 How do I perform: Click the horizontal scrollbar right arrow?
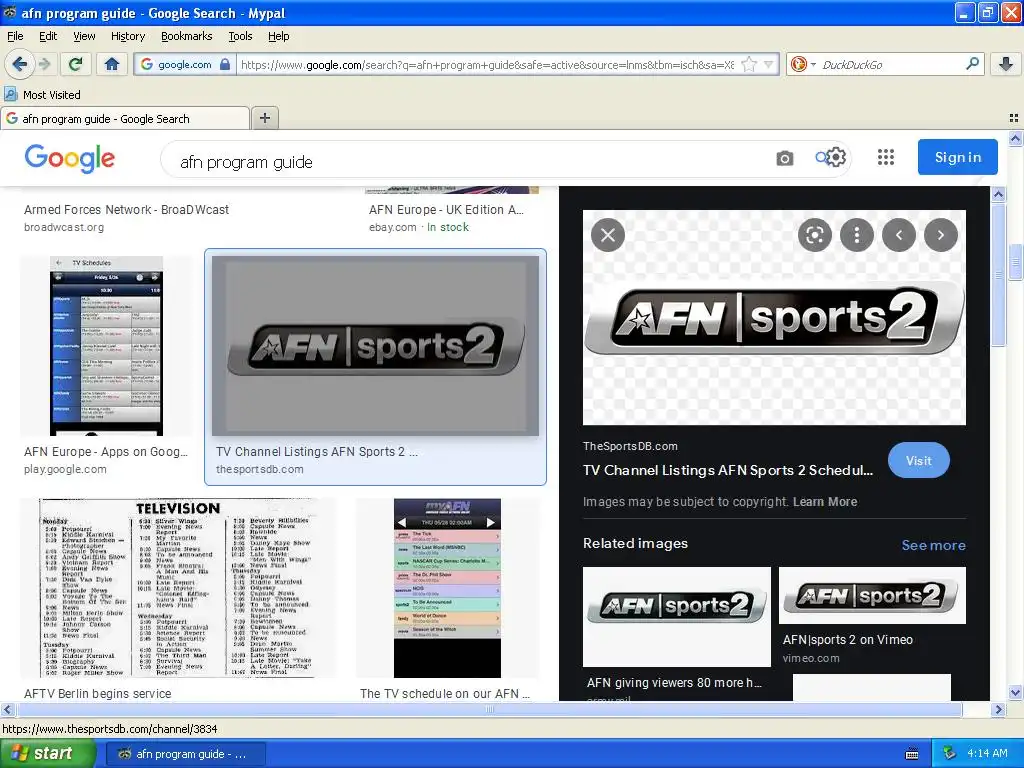(998, 709)
